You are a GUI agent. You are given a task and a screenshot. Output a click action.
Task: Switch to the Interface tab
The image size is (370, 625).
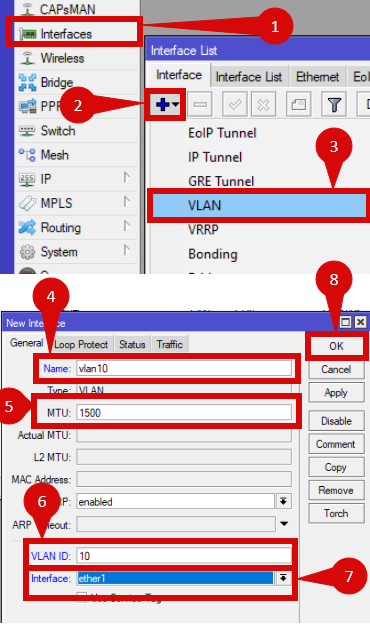(x=179, y=75)
